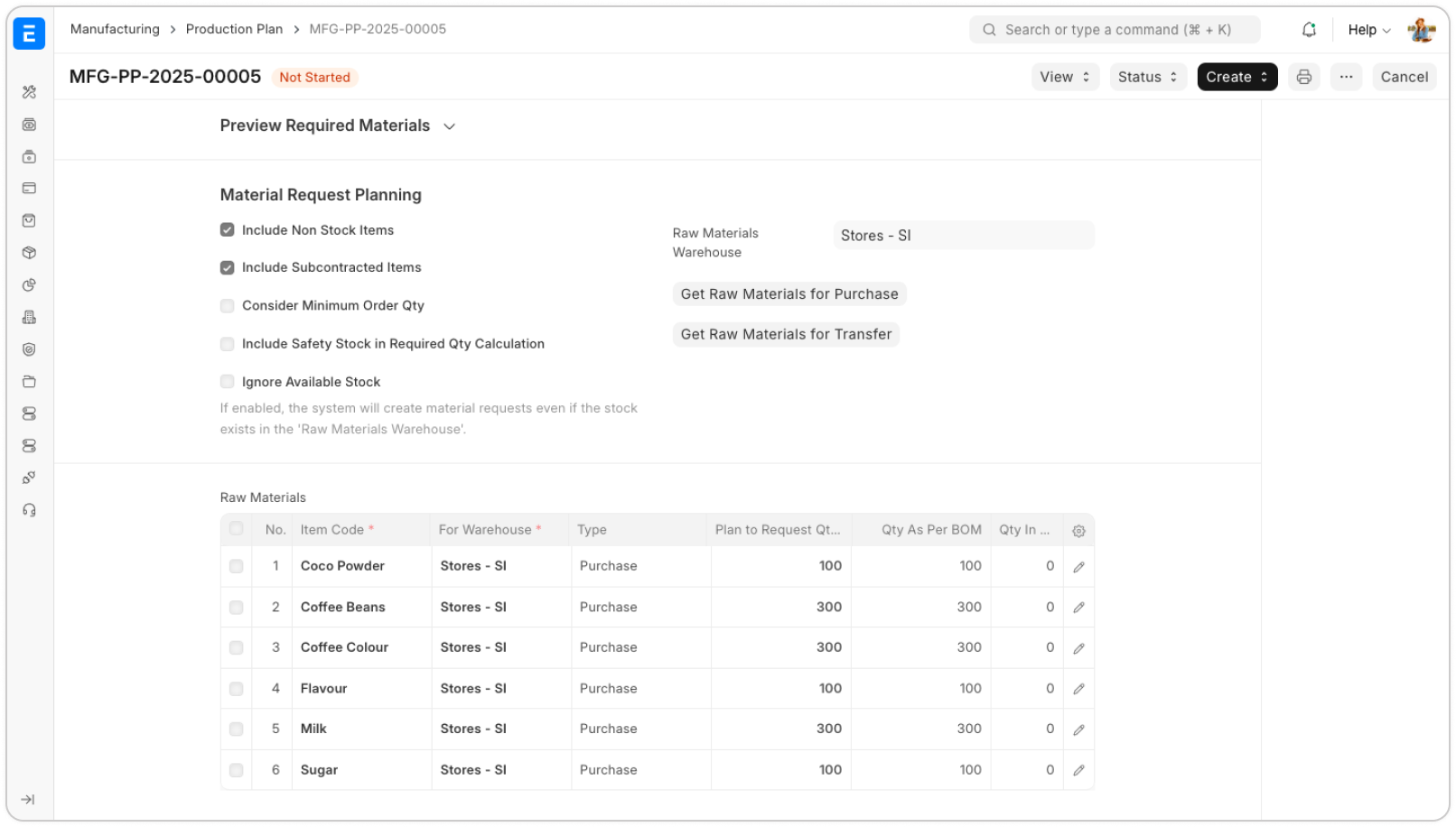Open Raw Materials table settings gear
This screenshot has height=827, width=1456.
tap(1078, 531)
